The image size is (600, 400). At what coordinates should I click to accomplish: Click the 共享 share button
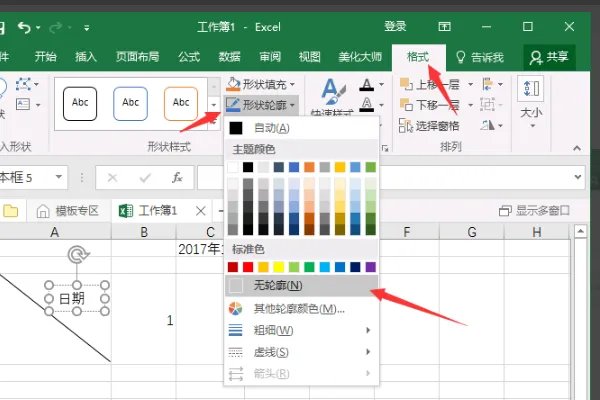pos(549,57)
